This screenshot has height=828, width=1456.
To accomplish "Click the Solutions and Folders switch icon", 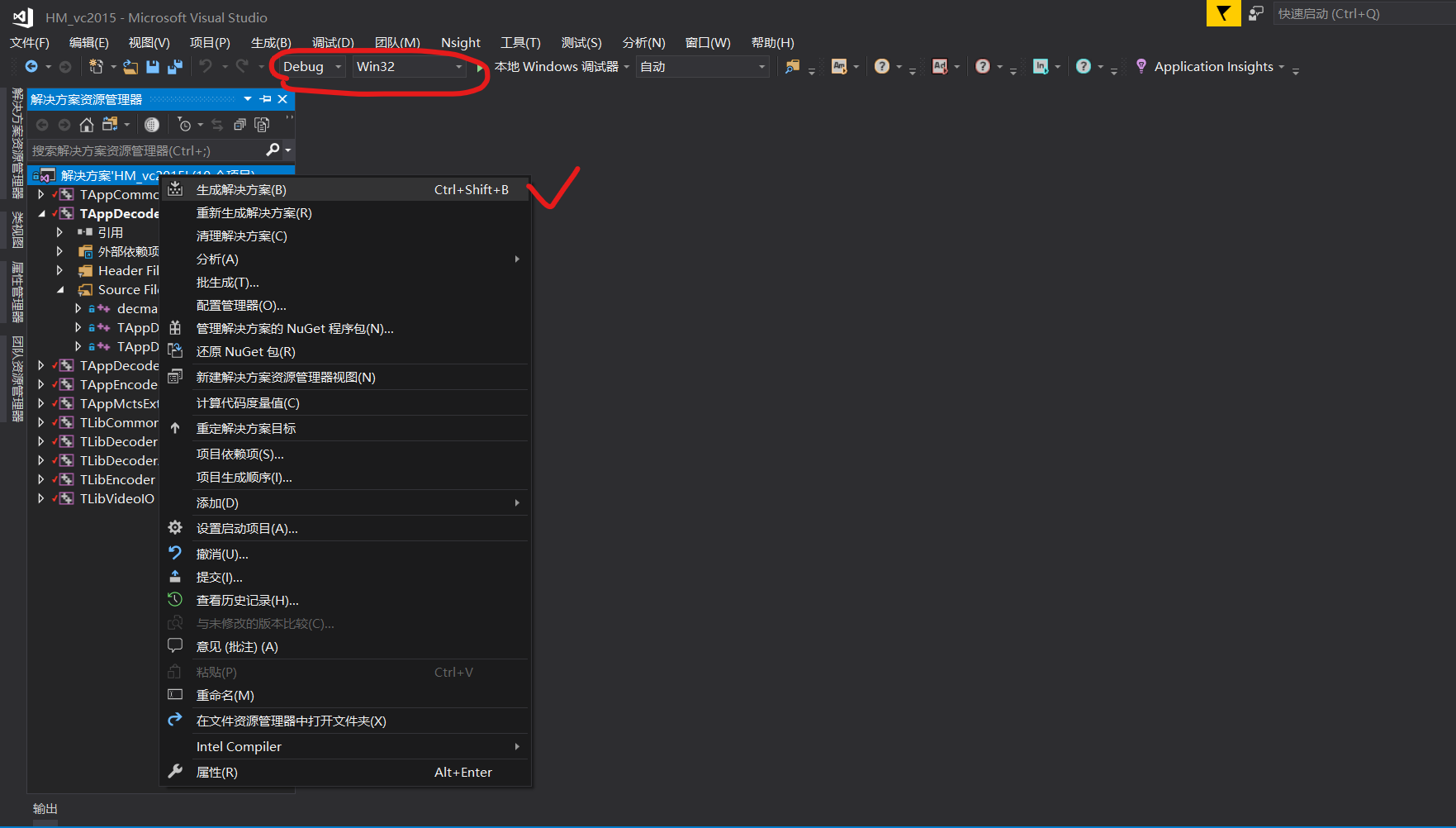I will pos(110,125).
